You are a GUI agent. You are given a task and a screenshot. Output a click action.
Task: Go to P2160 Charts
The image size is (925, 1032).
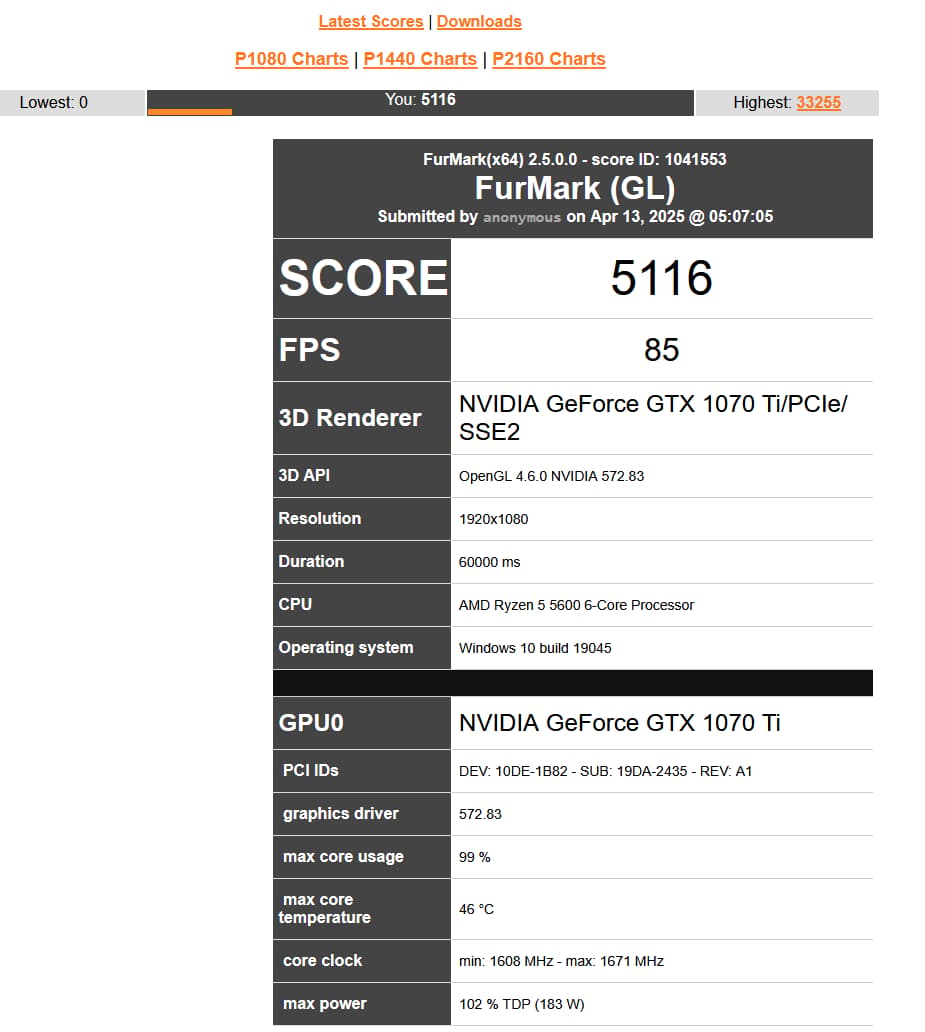coord(548,59)
